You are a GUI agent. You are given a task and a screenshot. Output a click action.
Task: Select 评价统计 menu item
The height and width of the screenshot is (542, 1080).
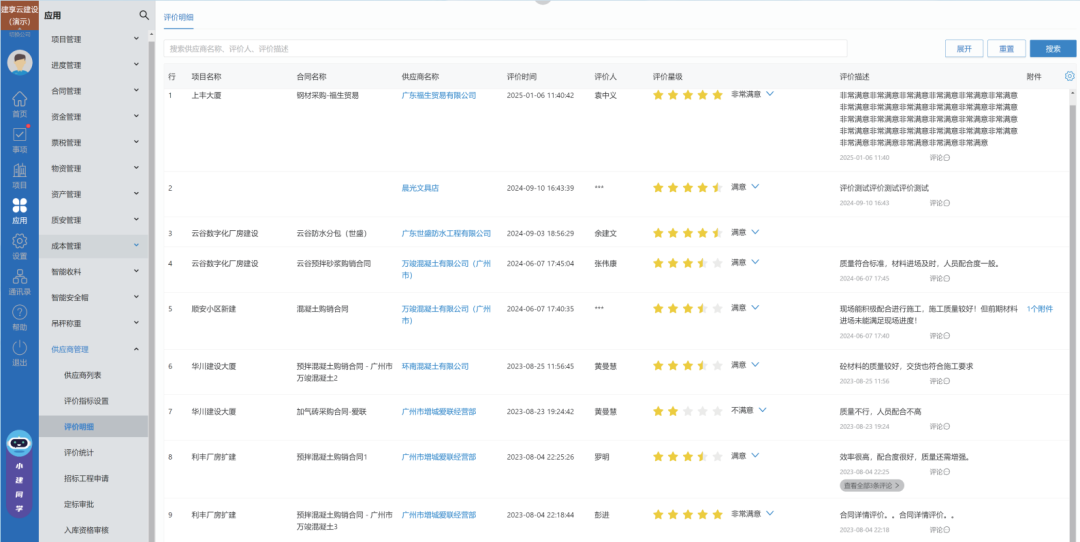coord(79,453)
